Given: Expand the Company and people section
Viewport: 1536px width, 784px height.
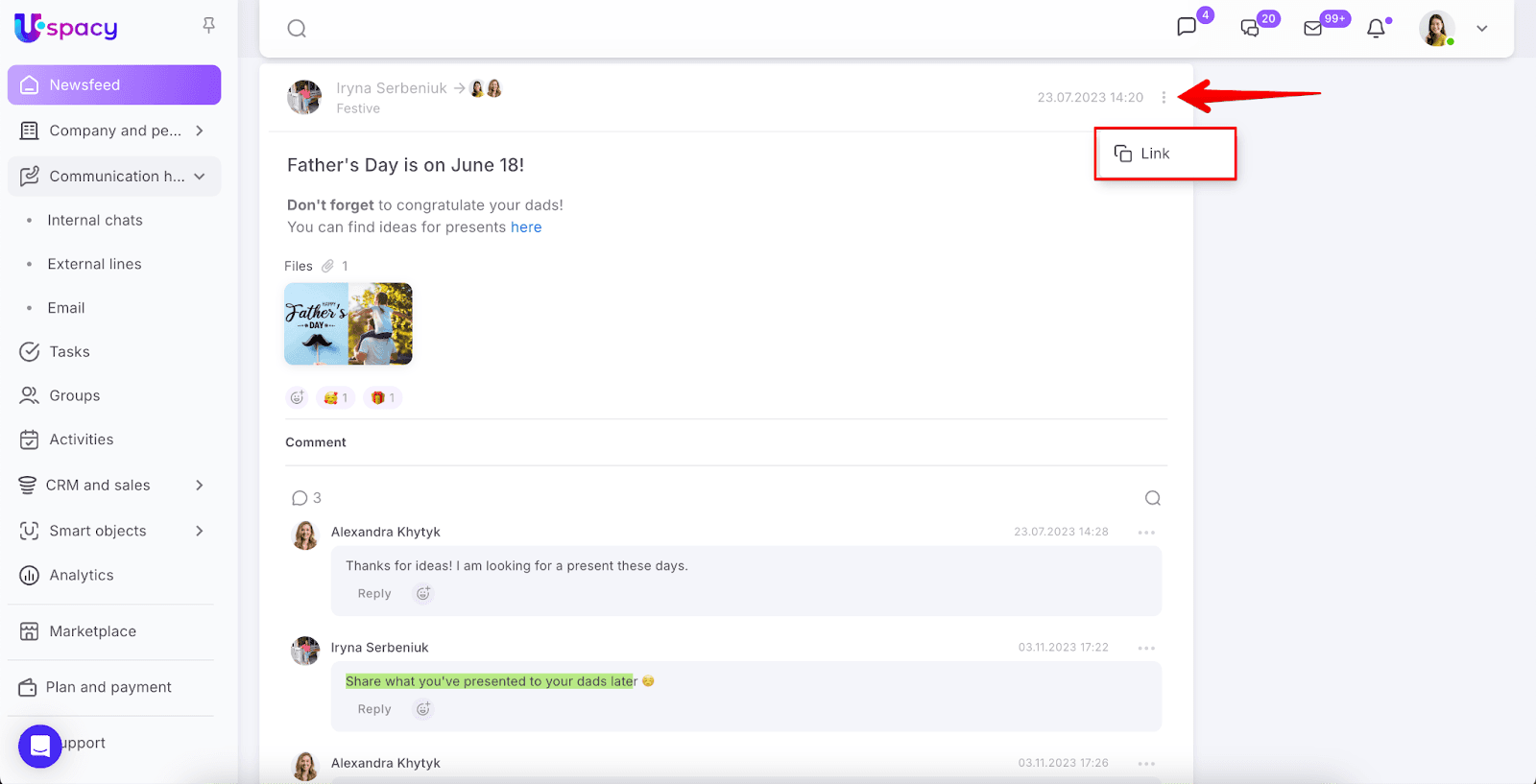Looking at the screenshot, I should (200, 131).
